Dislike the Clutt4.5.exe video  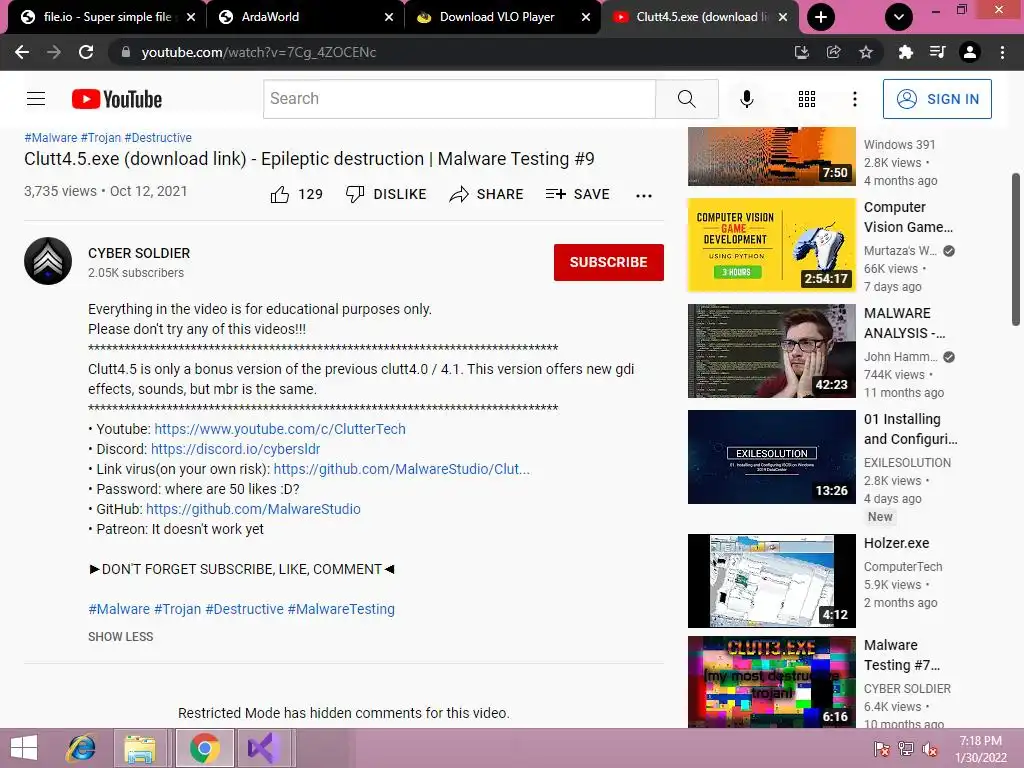[386, 194]
